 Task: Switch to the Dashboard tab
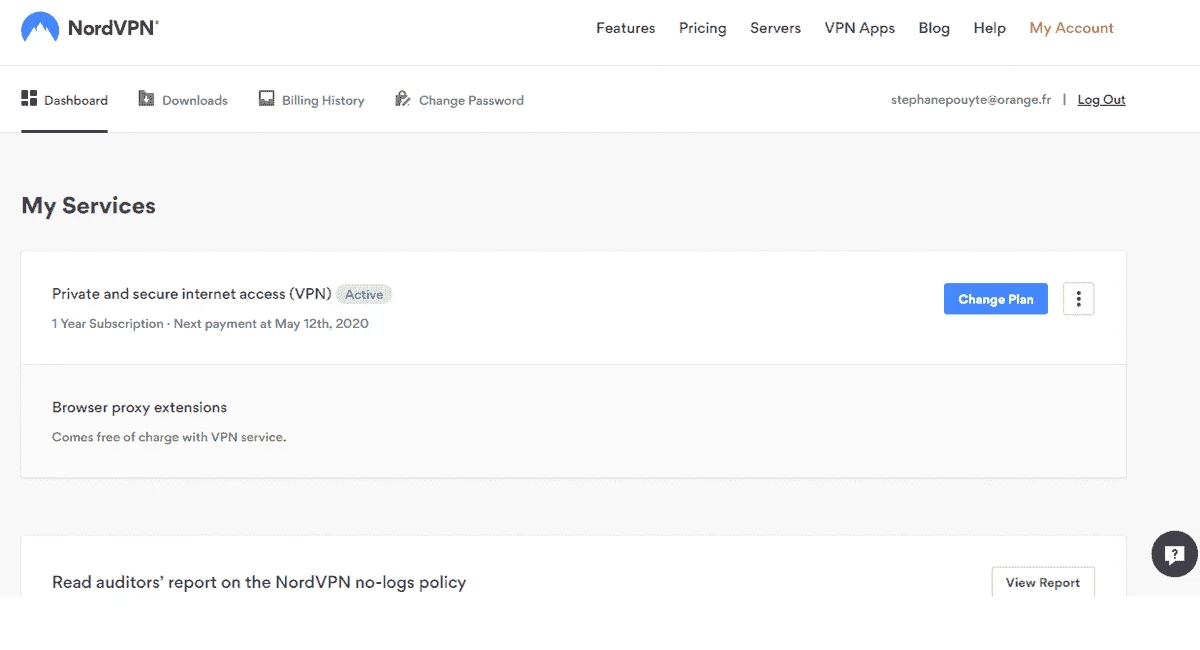[x=64, y=100]
